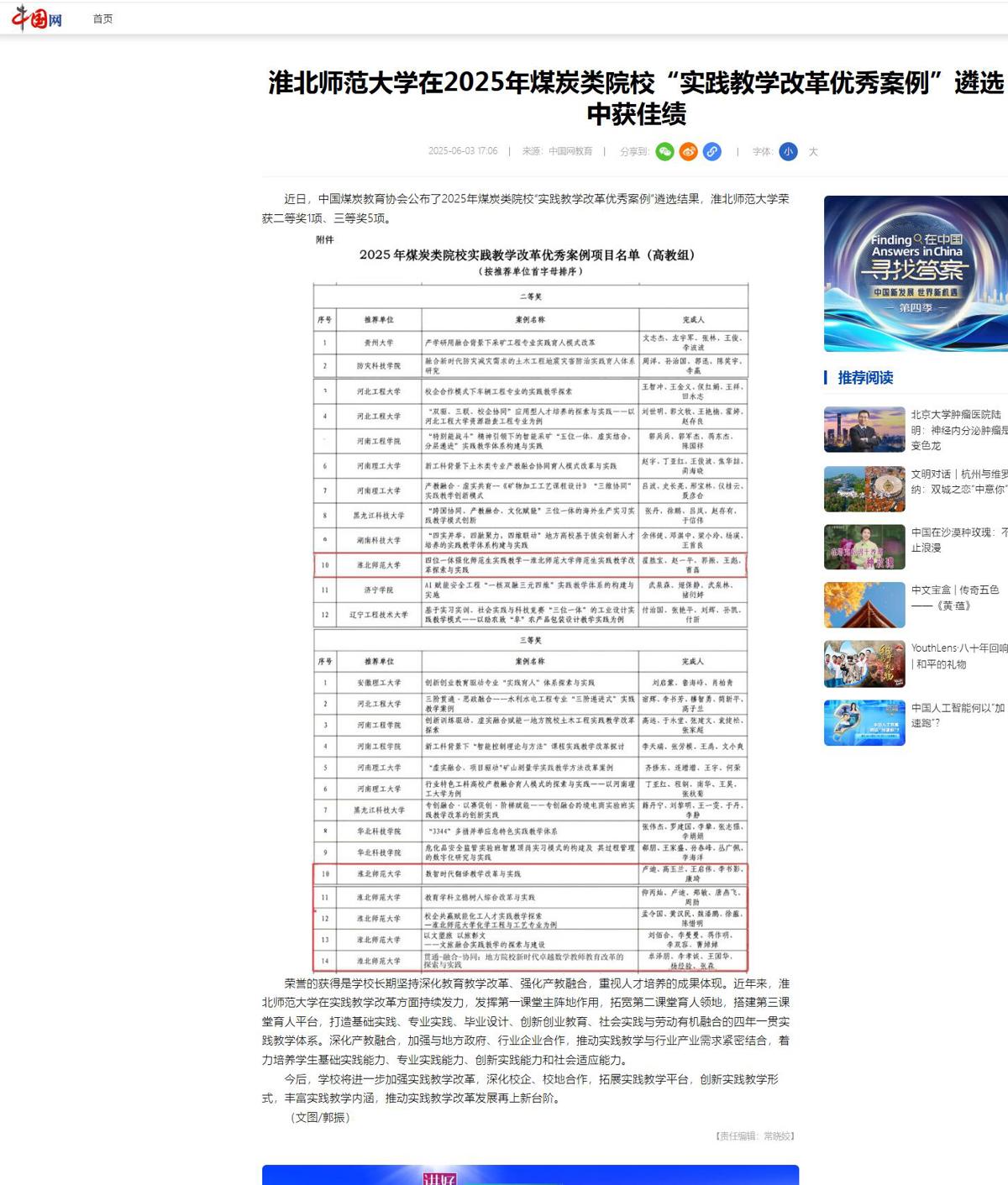Image resolution: width=1008 pixels, height=1185 pixels.
Task: Click the 中国网 logo
Action: pyautogui.click(x=37, y=18)
